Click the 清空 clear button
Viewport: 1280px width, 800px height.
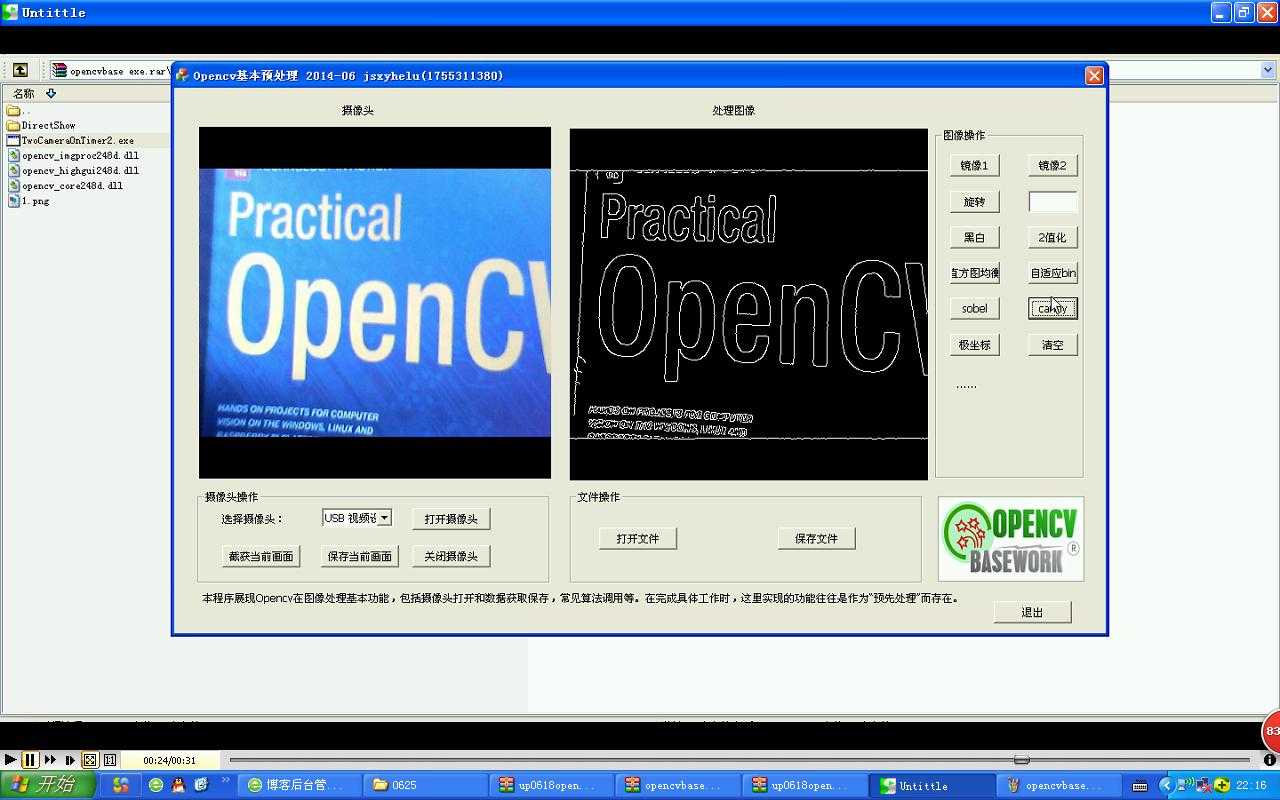pyautogui.click(x=1052, y=345)
